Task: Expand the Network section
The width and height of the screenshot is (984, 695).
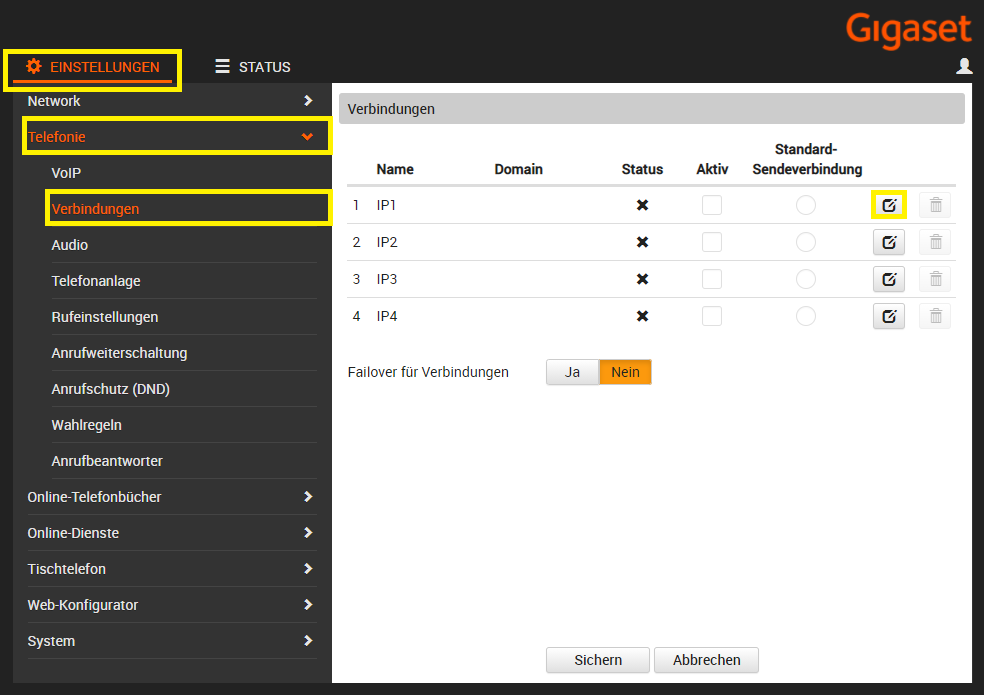Action: [x=170, y=101]
